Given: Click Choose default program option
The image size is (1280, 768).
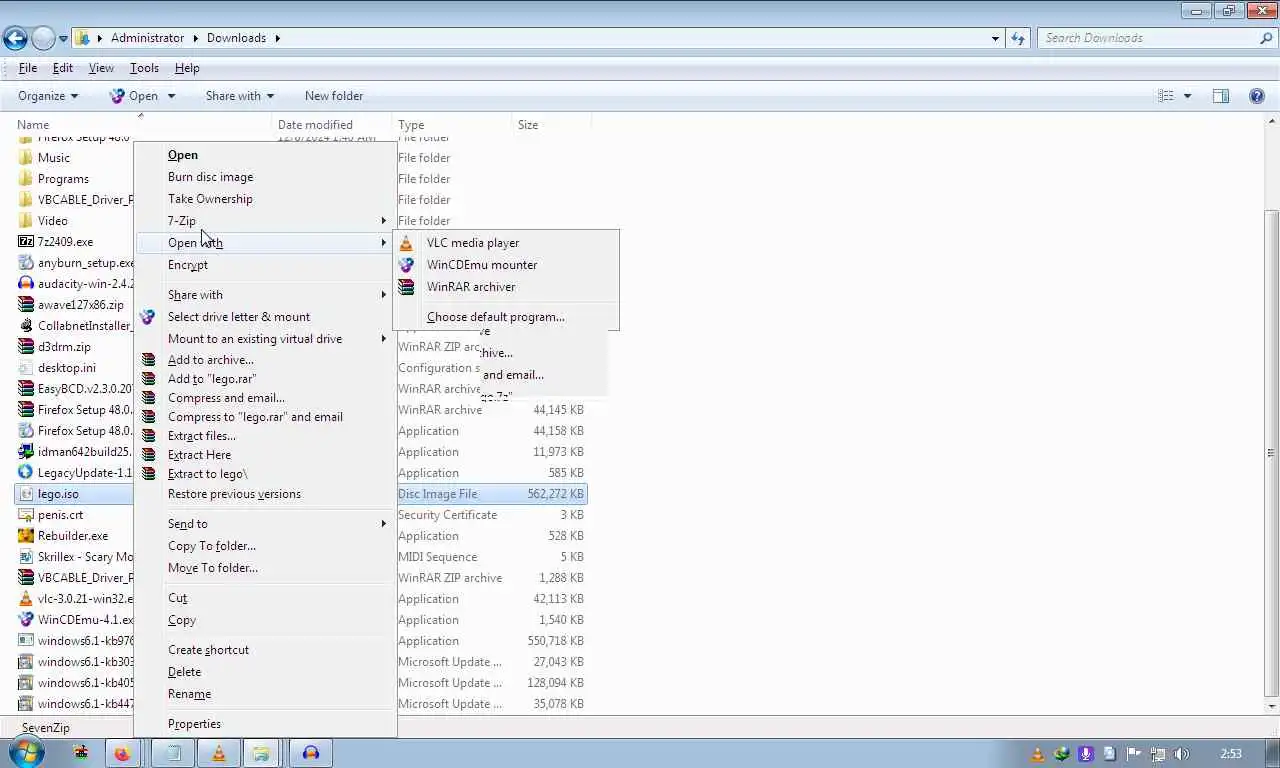Looking at the screenshot, I should 495,317.
